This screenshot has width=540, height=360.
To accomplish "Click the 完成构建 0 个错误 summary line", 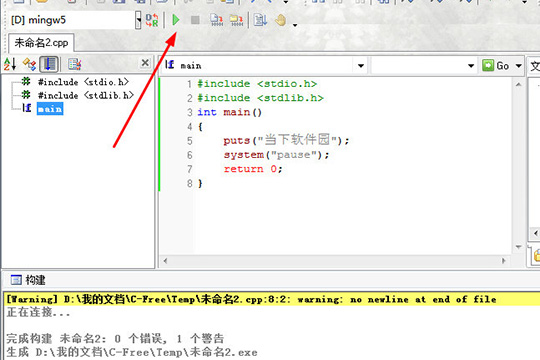I will [x=115, y=339].
